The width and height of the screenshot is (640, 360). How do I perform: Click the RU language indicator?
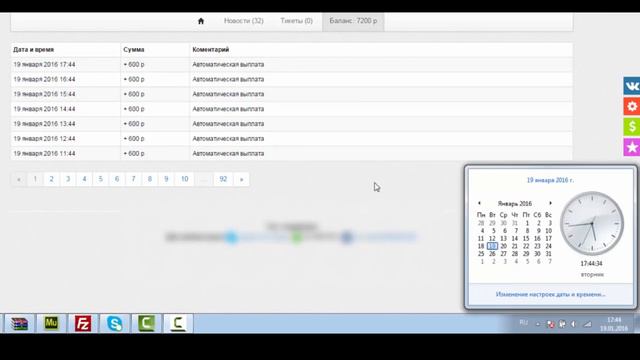[x=524, y=322]
